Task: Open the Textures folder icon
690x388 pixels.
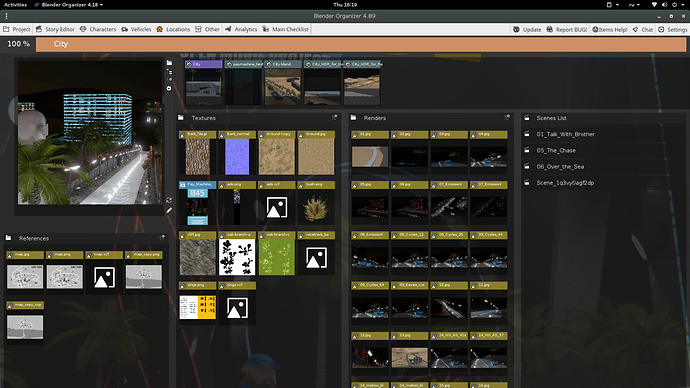Action: click(181, 118)
